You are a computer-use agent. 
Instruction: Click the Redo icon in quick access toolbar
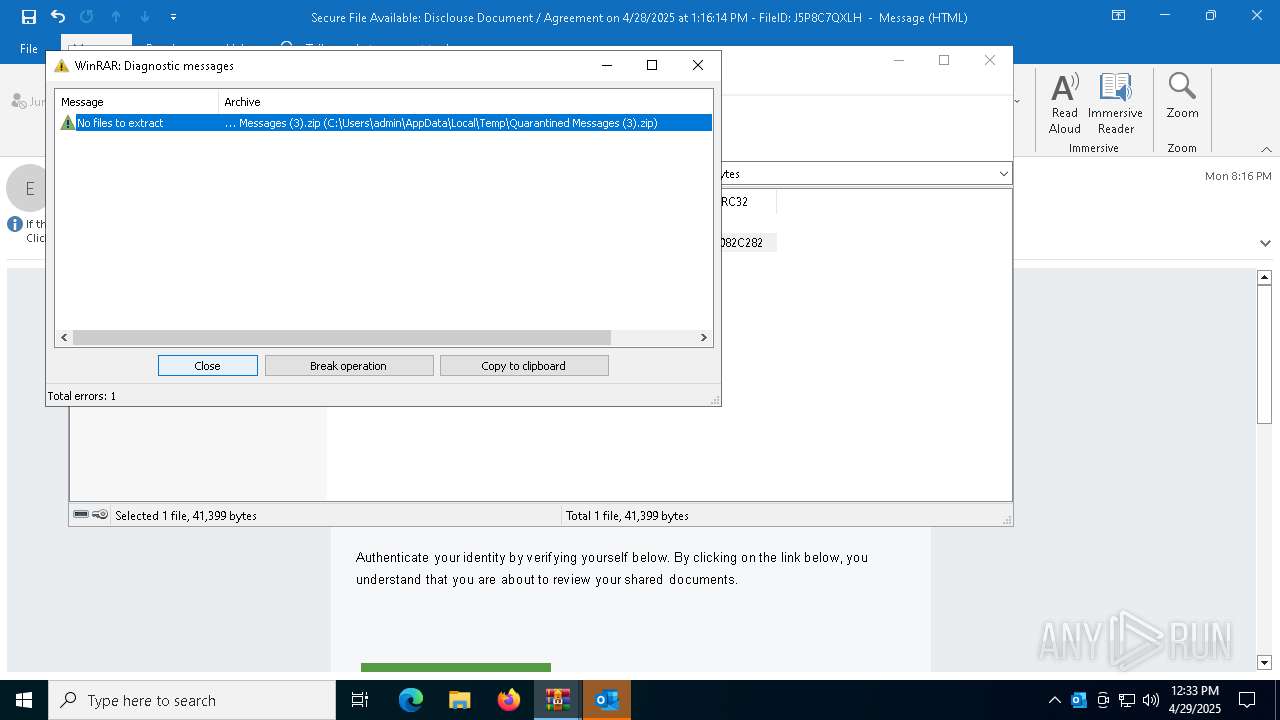pos(86,17)
